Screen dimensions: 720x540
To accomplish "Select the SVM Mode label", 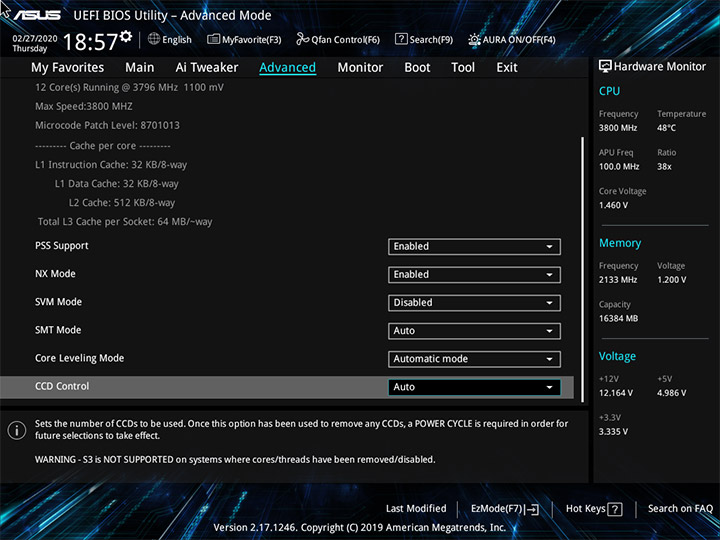I will click(x=58, y=302).
